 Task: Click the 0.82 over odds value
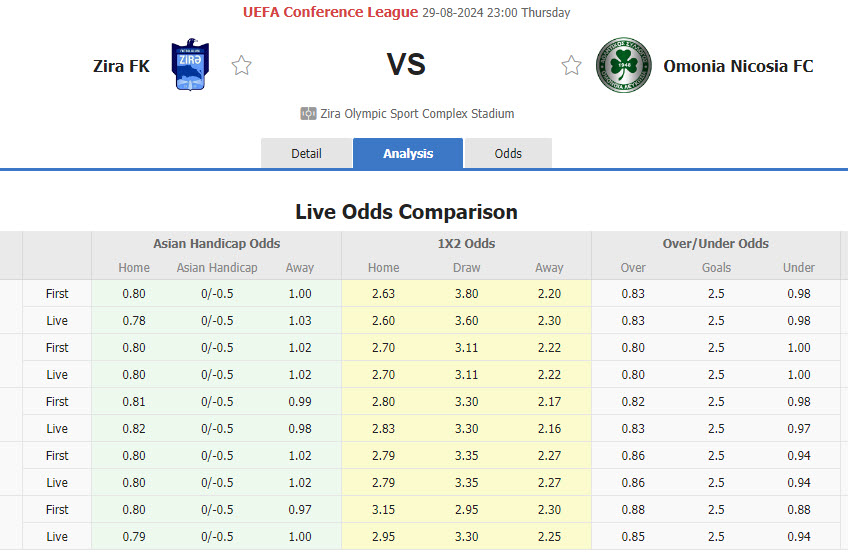tap(633, 402)
